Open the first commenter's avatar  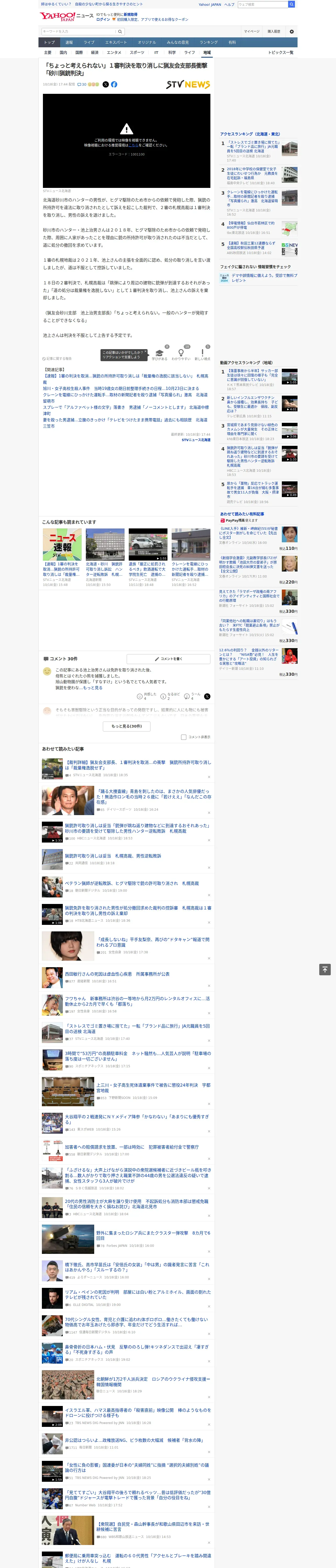click(x=47, y=671)
